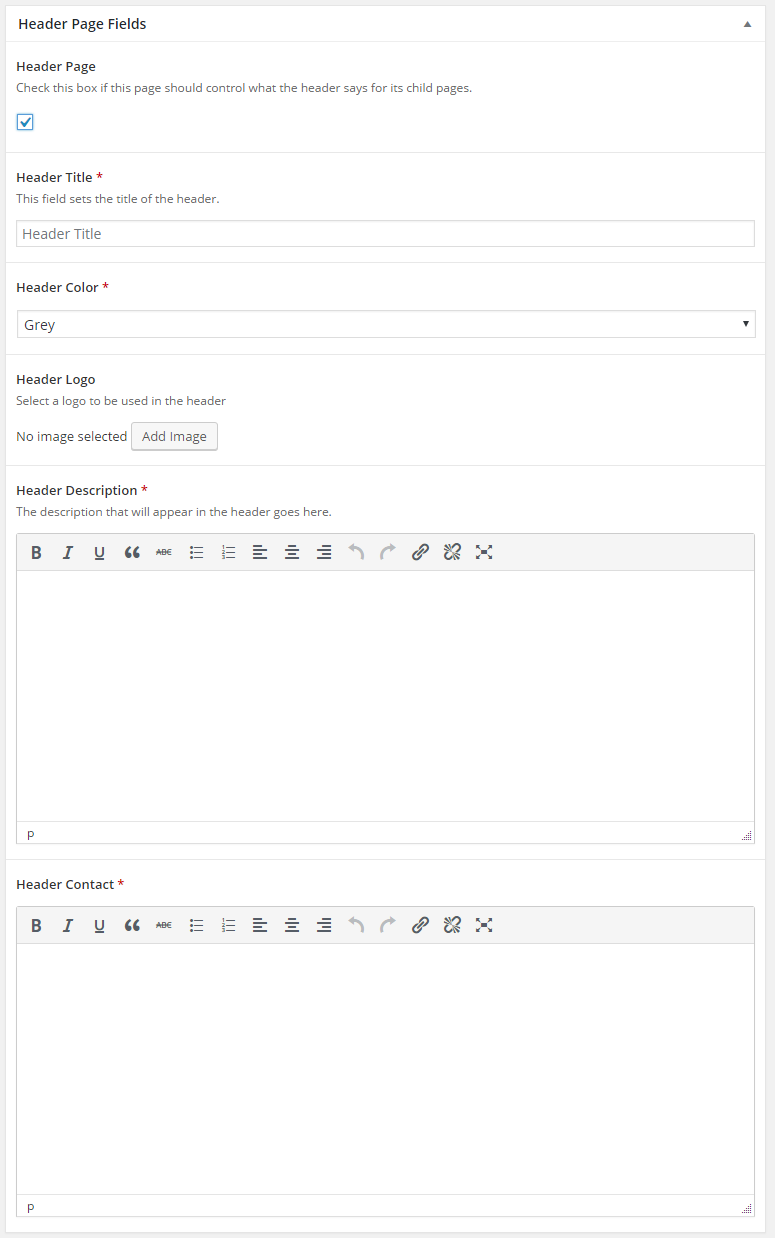This screenshot has width=775, height=1238.
Task: Click Underline in Header Contact toolbar
Action: (100, 925)
